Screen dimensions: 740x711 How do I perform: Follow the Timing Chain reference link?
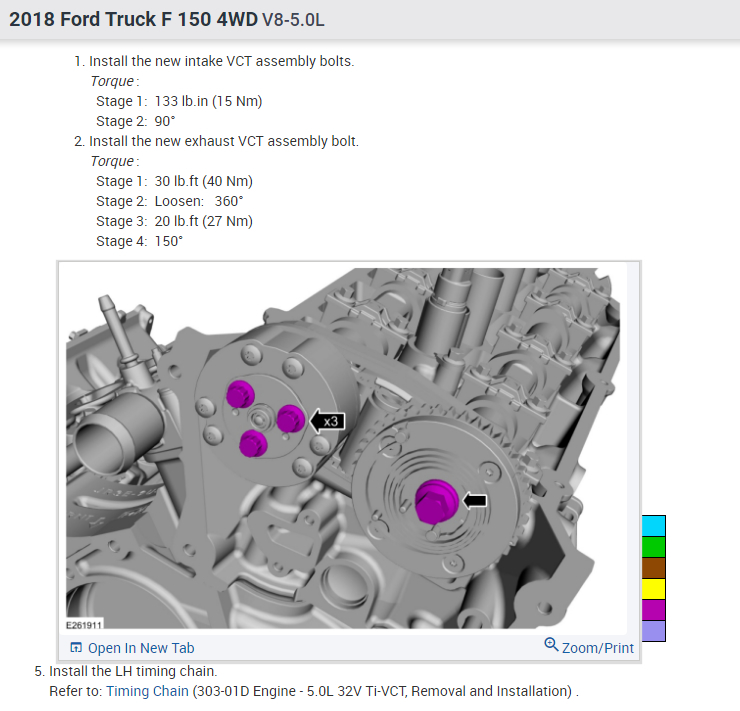tap(147, 691)
